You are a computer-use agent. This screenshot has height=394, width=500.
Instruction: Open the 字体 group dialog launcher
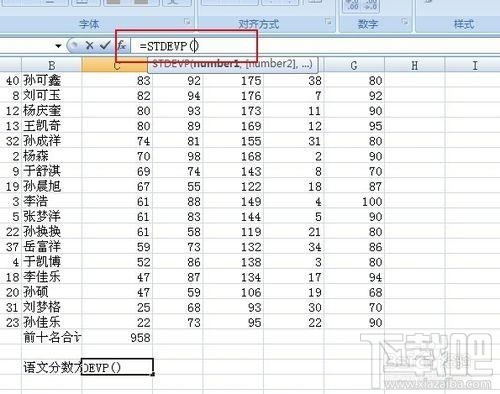click(187, 22)
